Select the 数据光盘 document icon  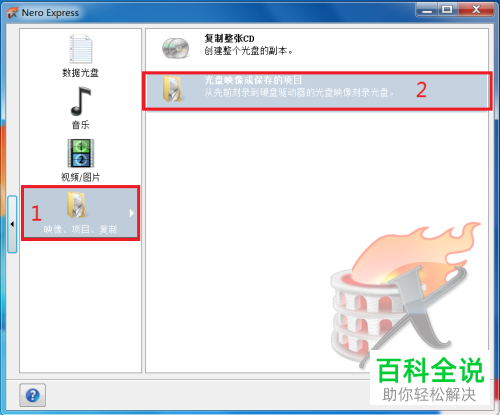click(x=81, y=49)
